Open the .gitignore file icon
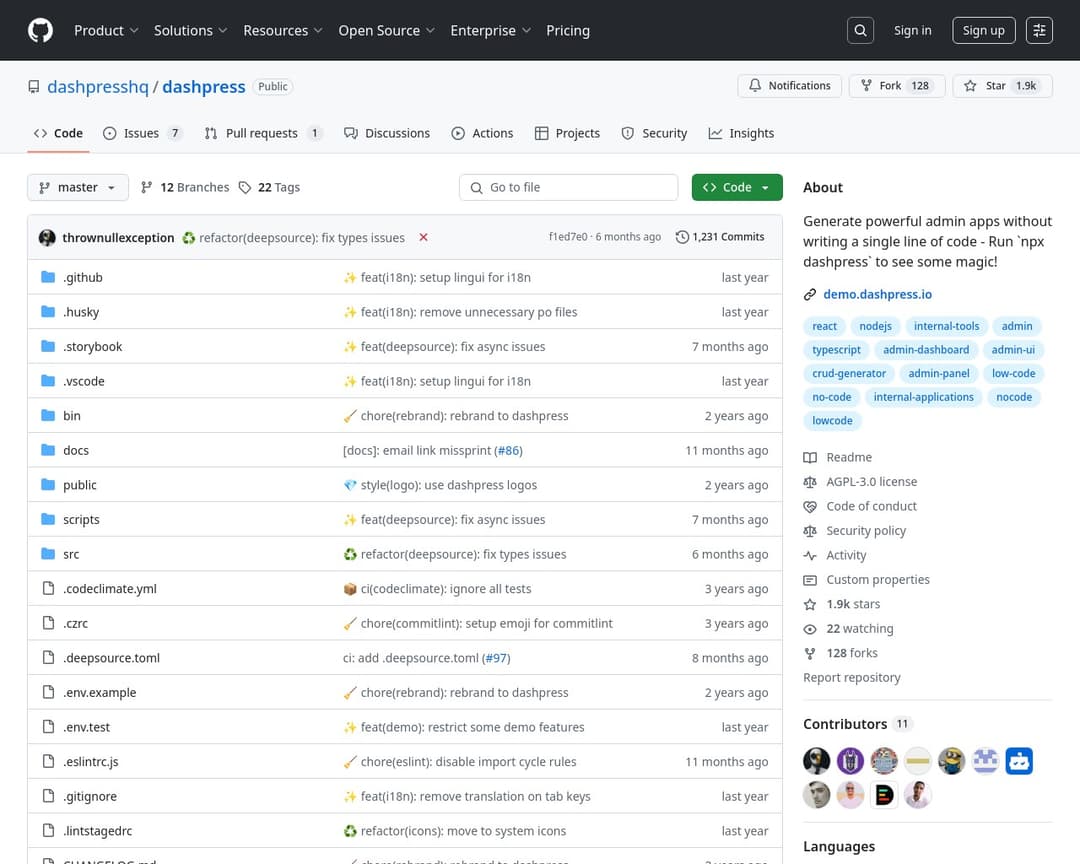Image resolution: width=1080 pixels, height=864 pixels. [48, 796]
